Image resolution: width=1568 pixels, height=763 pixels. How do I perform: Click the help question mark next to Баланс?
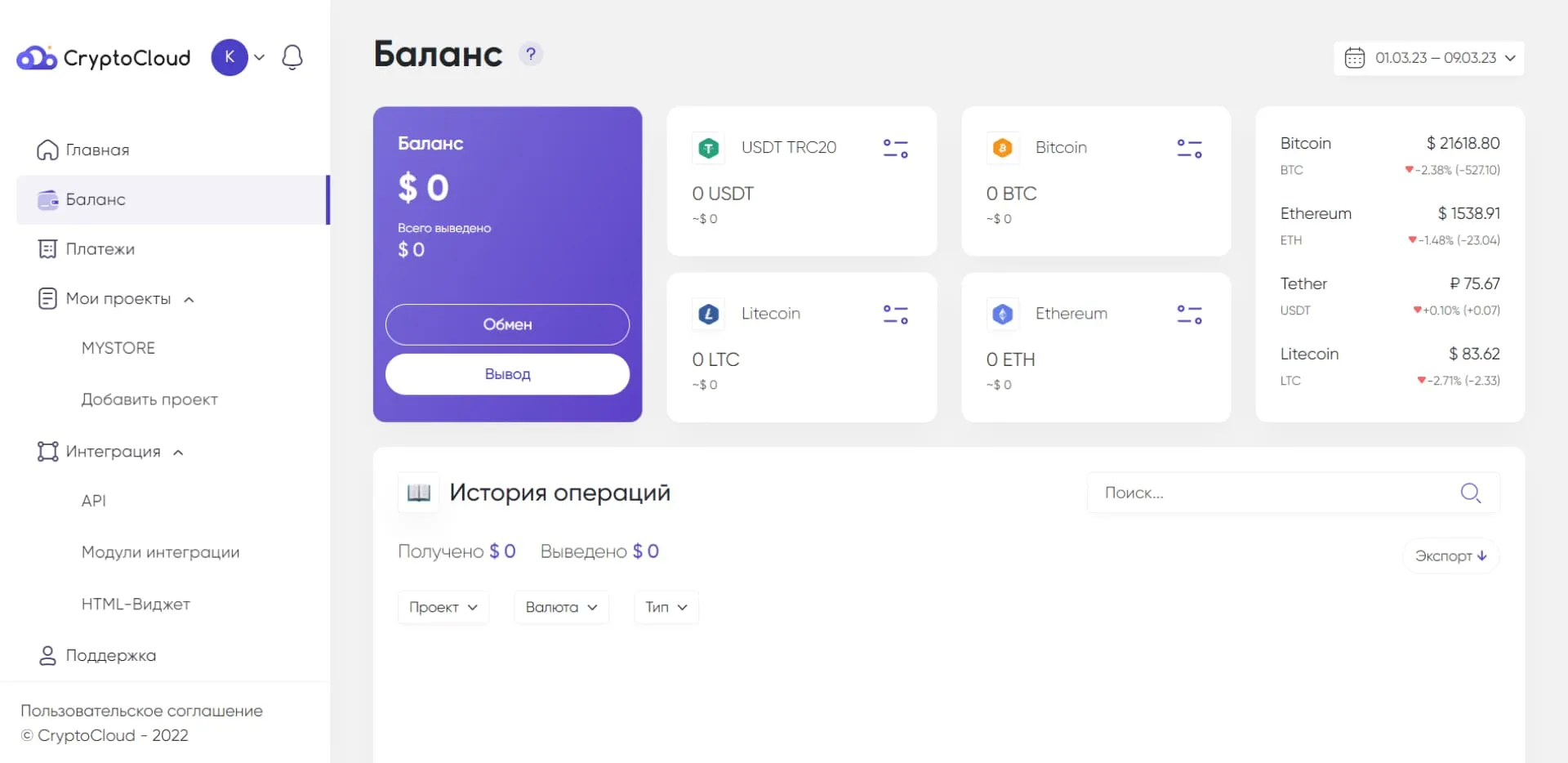click(531, 54)
